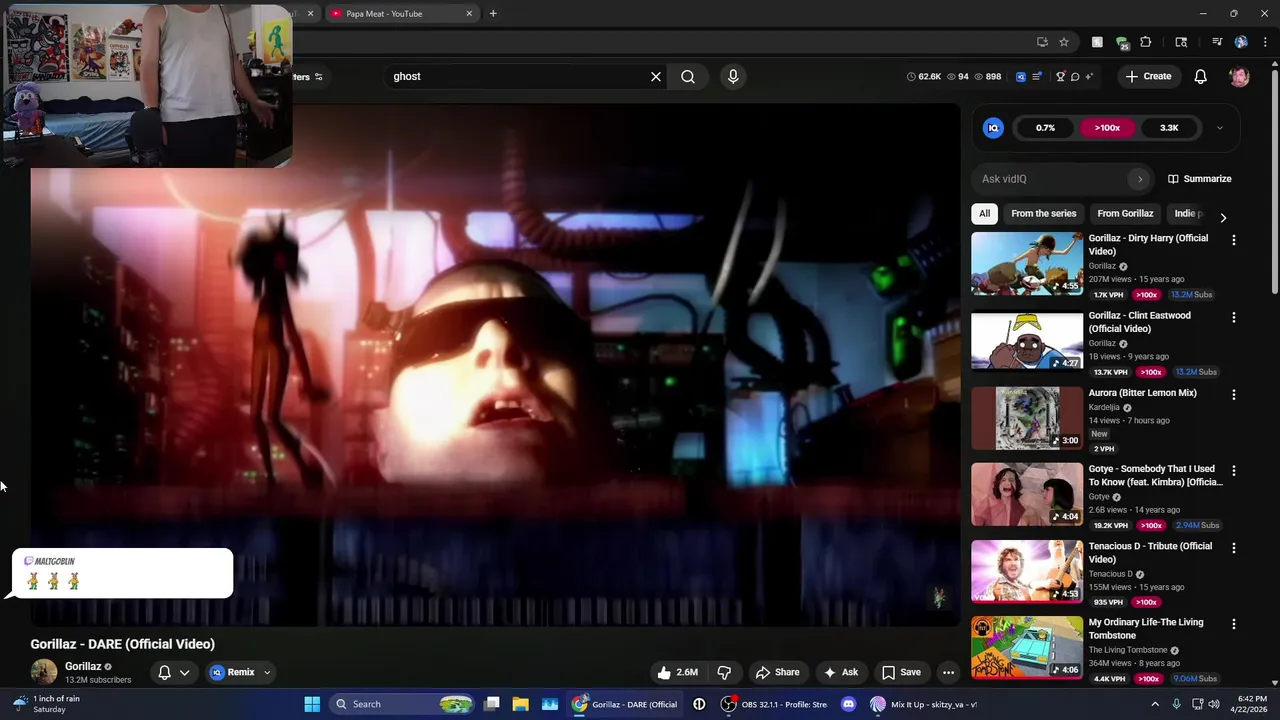
Task: Click the blue vidIQ logo in header strip
Action: coord(1021,76)
